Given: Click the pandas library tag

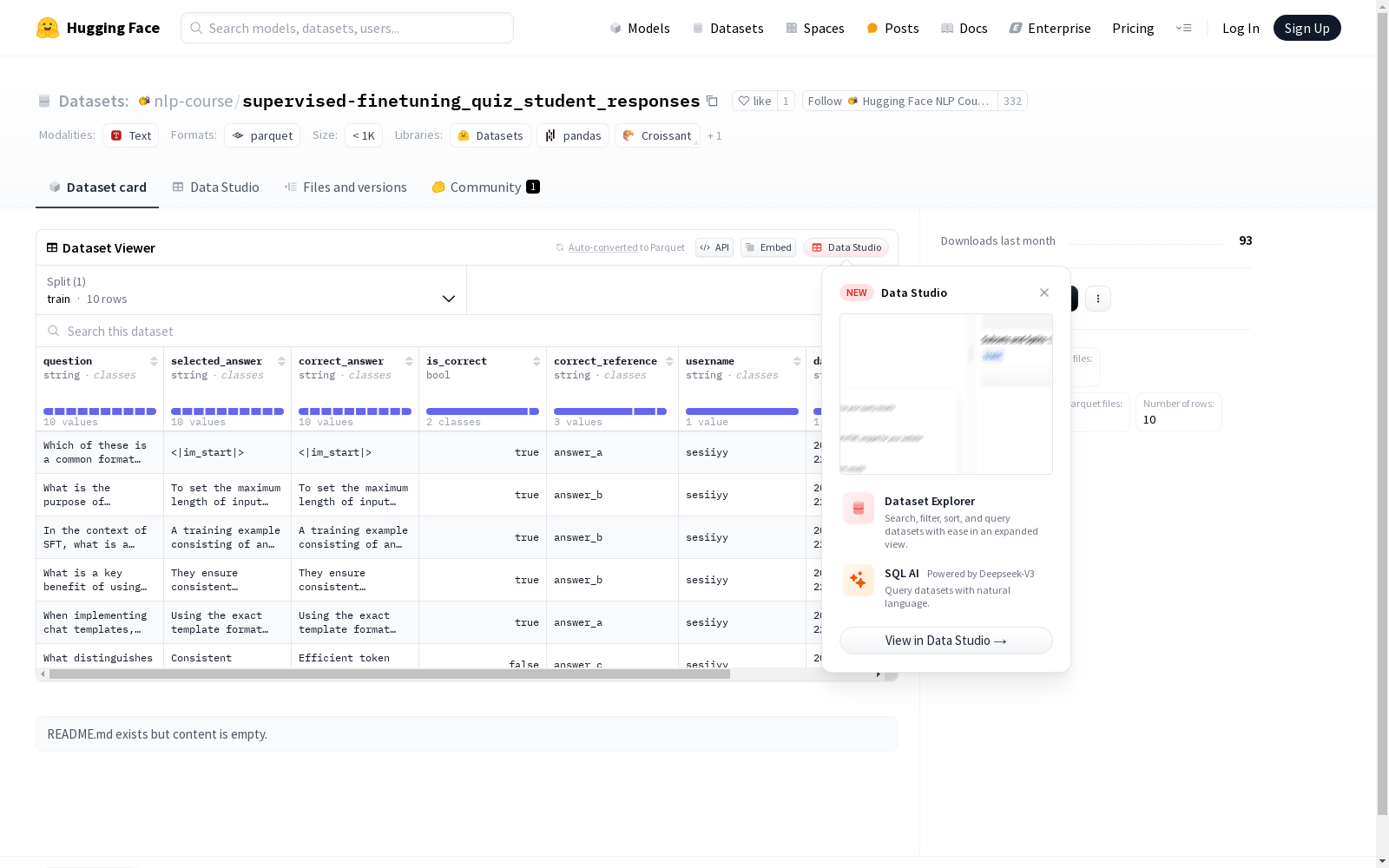Looking at the screenshot, I should coord(573,135).
